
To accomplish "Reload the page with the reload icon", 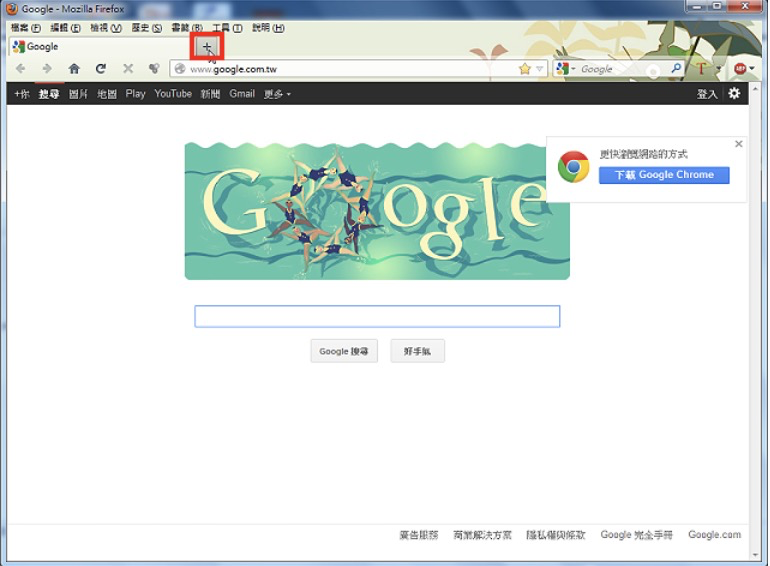I will click(x=101, y=69).
